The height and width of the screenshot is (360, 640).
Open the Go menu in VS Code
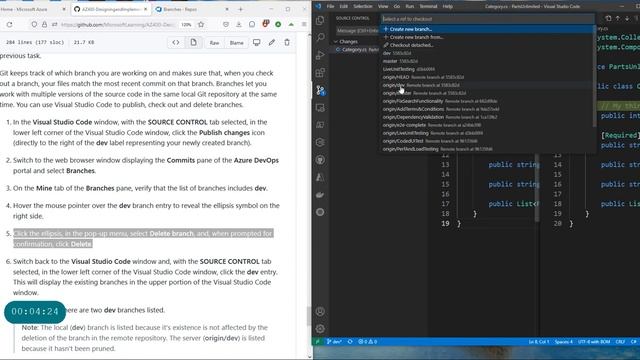397,7
